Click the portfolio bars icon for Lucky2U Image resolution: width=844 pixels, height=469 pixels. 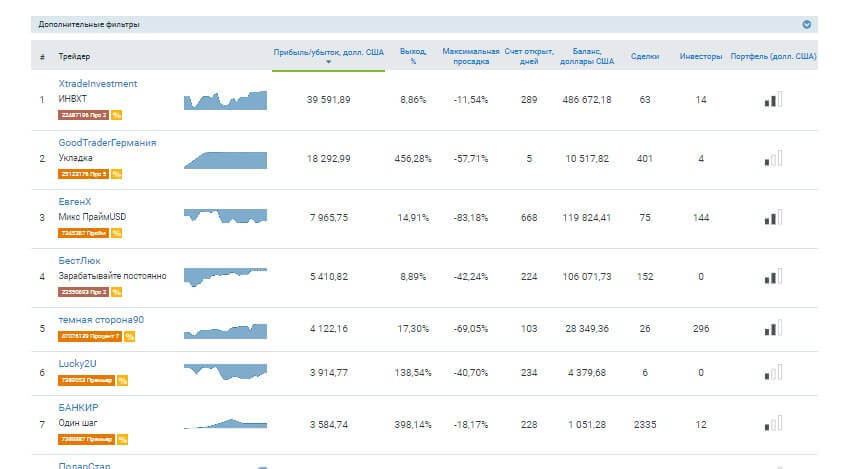pyautogui.click(x=772, y=373)
